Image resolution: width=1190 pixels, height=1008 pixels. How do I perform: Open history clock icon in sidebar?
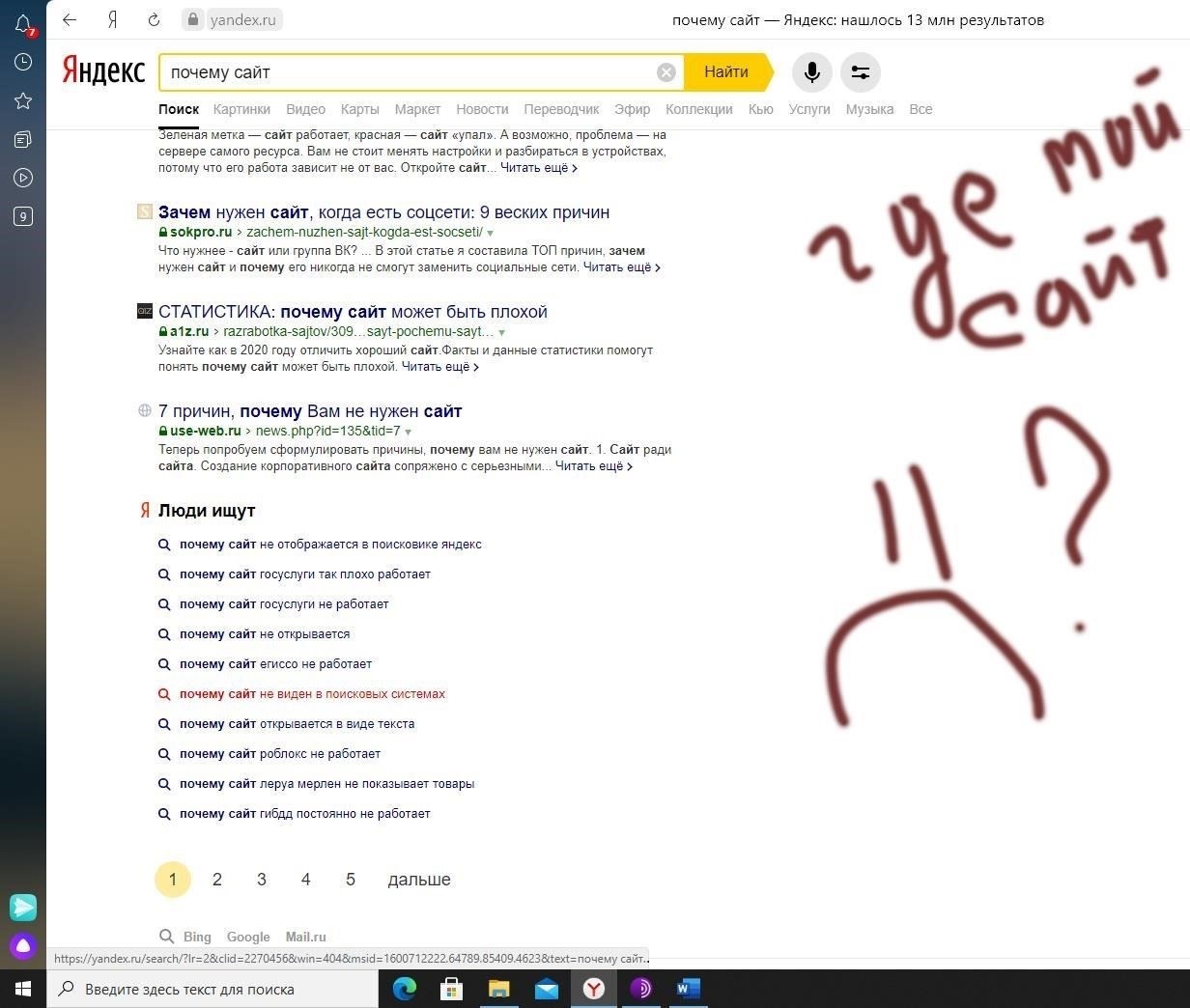(23, 62)
